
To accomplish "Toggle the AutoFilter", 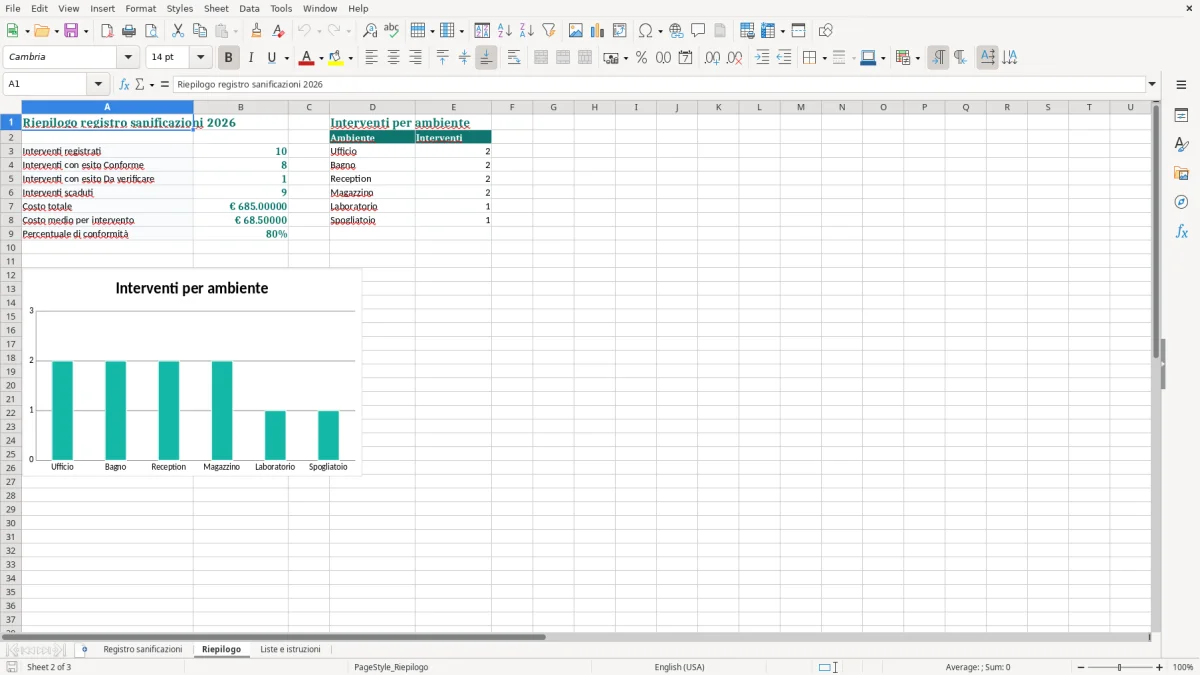I will tap(549, 31).
